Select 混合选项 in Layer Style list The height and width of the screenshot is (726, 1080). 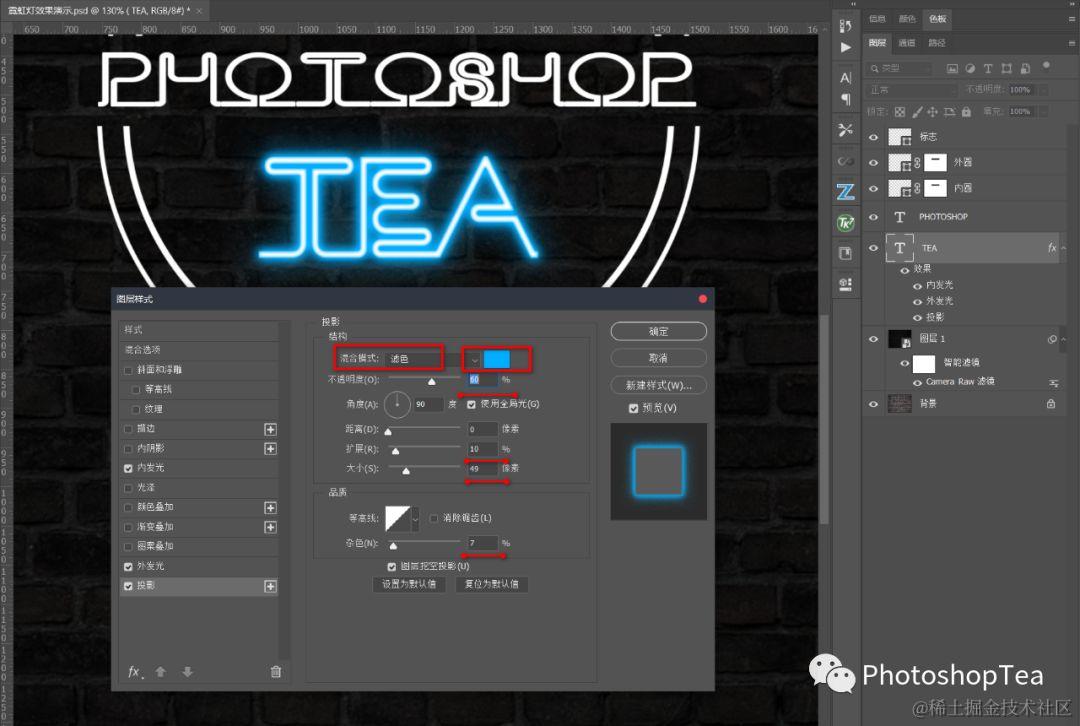[199, 350]
